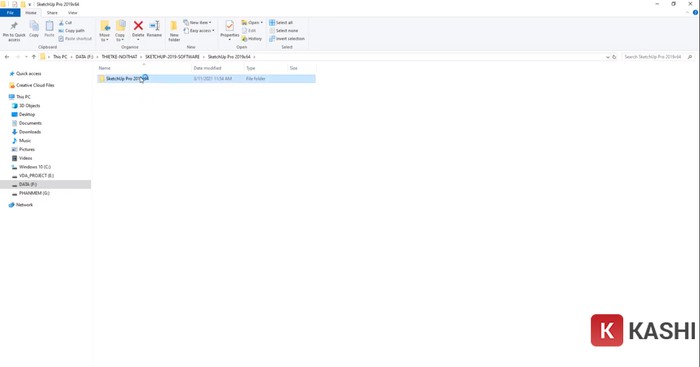Click Edit in the ribbon Open group

point(249,31)
